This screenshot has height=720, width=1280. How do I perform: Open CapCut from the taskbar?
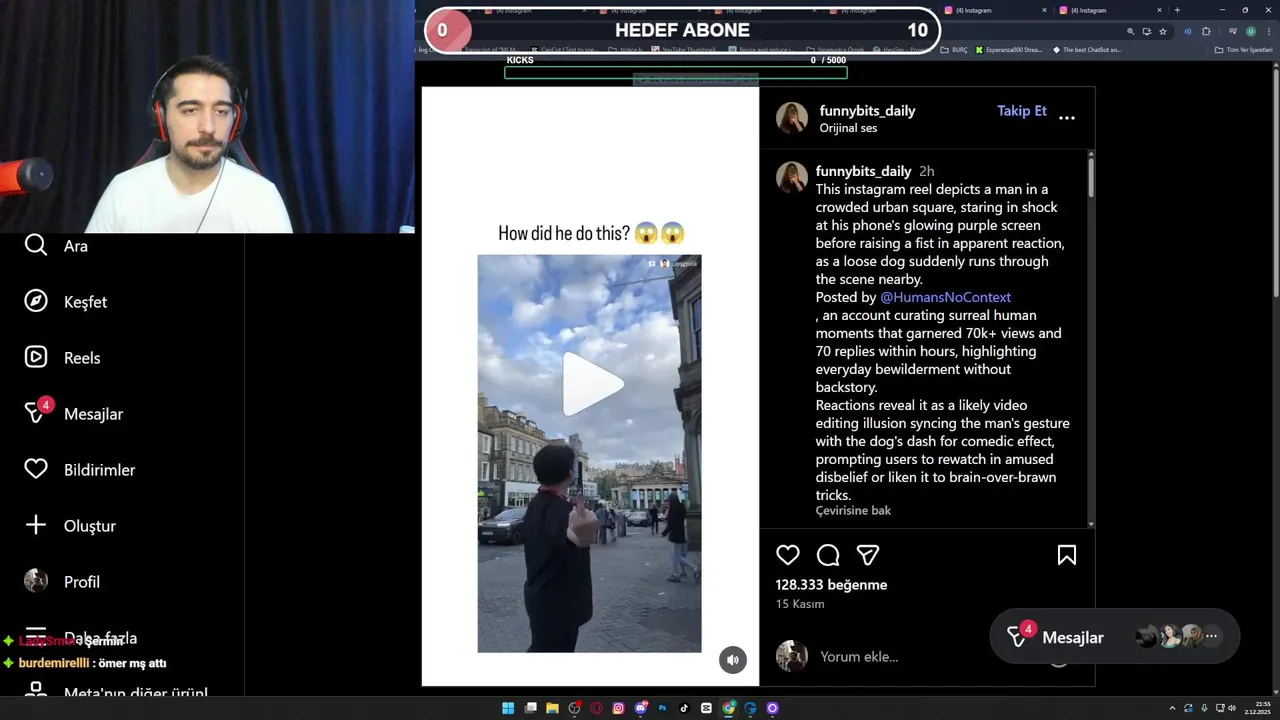tap(706, 708)
